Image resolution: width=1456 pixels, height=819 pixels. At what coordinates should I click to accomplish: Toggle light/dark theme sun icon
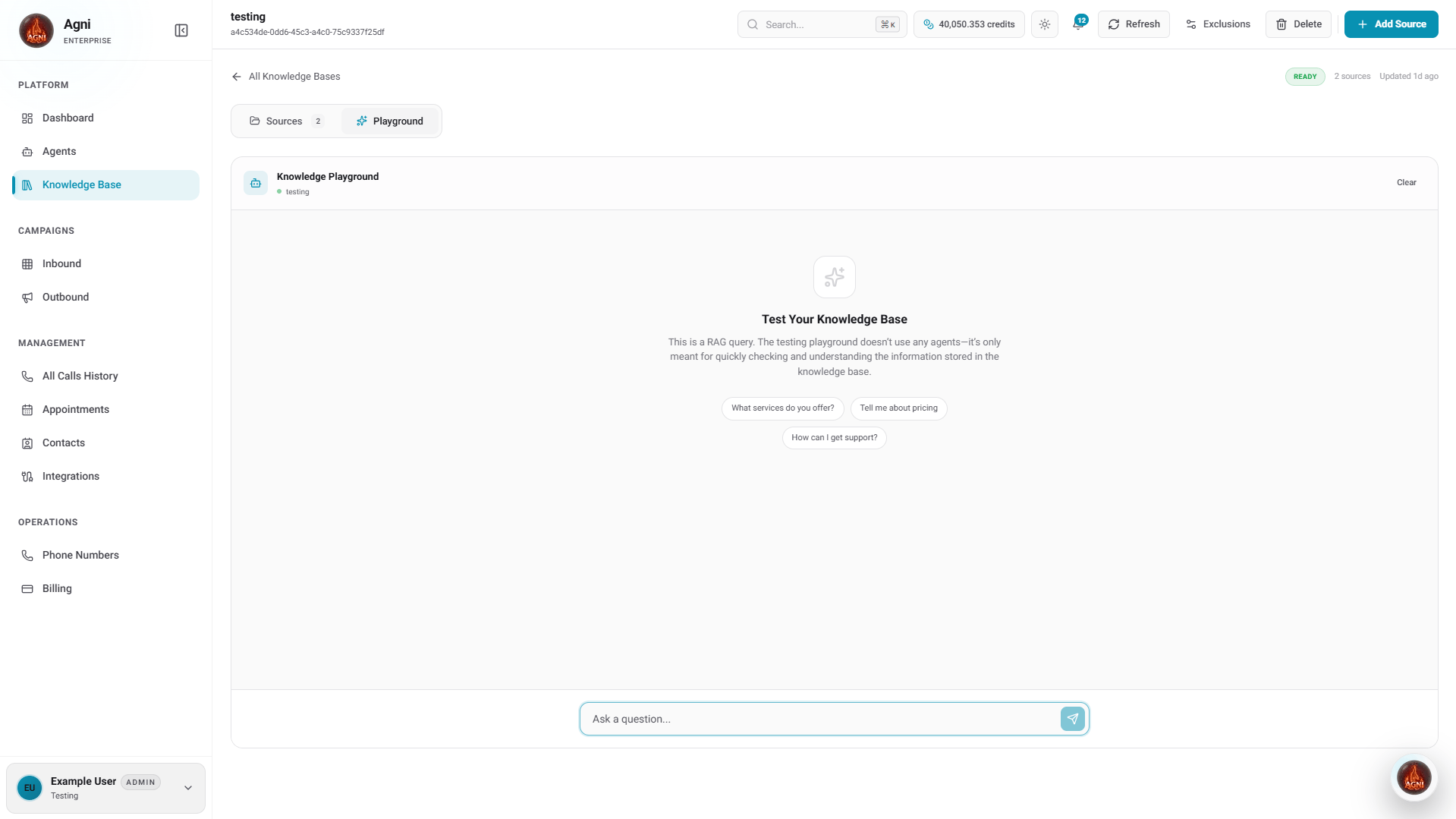coord(1045,24)
